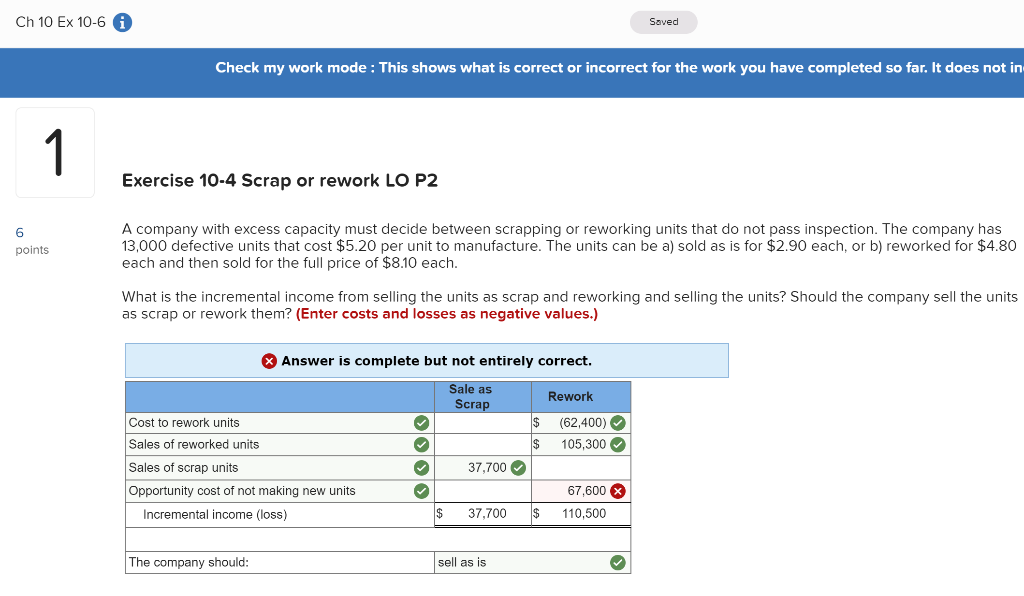Viewport: 1024px width, 596px height.
Task: Select the Rework sales cell showing 105,300
Action: (x=581, y=445)
